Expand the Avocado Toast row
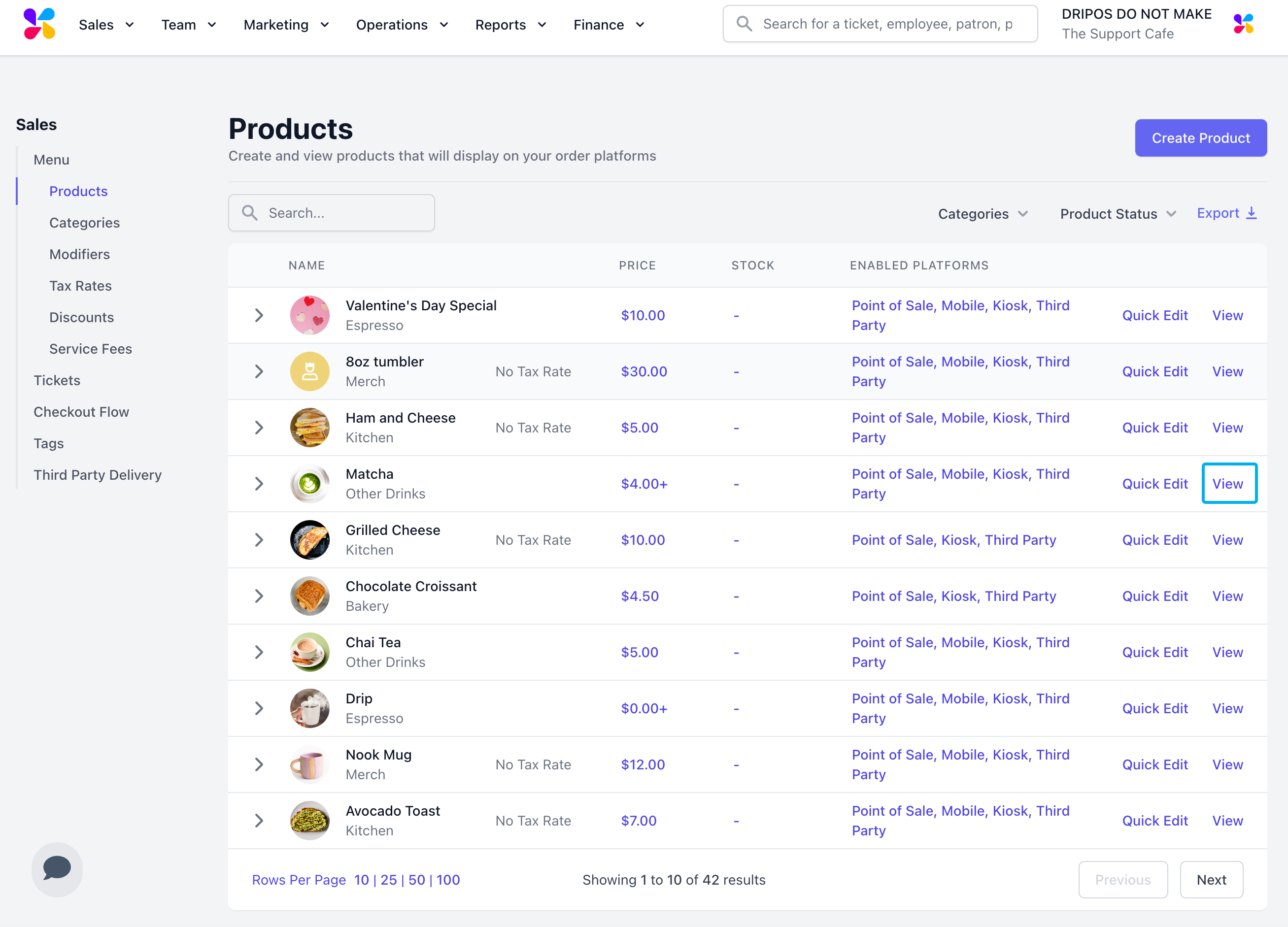Image resolution: width=1288 pixels, height=927 pixels. pos(259,820)
